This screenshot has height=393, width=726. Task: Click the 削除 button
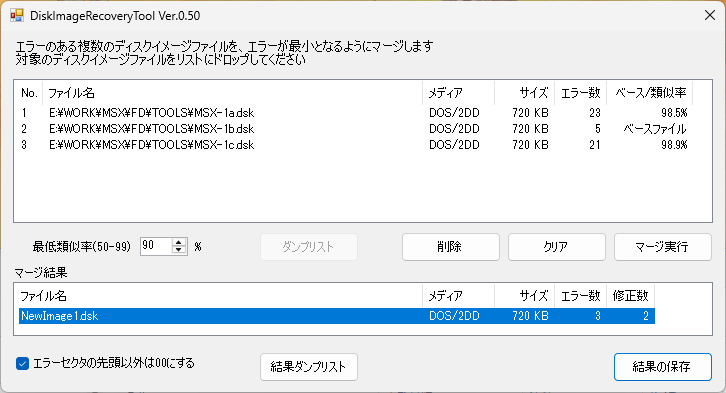pos(451,247)
